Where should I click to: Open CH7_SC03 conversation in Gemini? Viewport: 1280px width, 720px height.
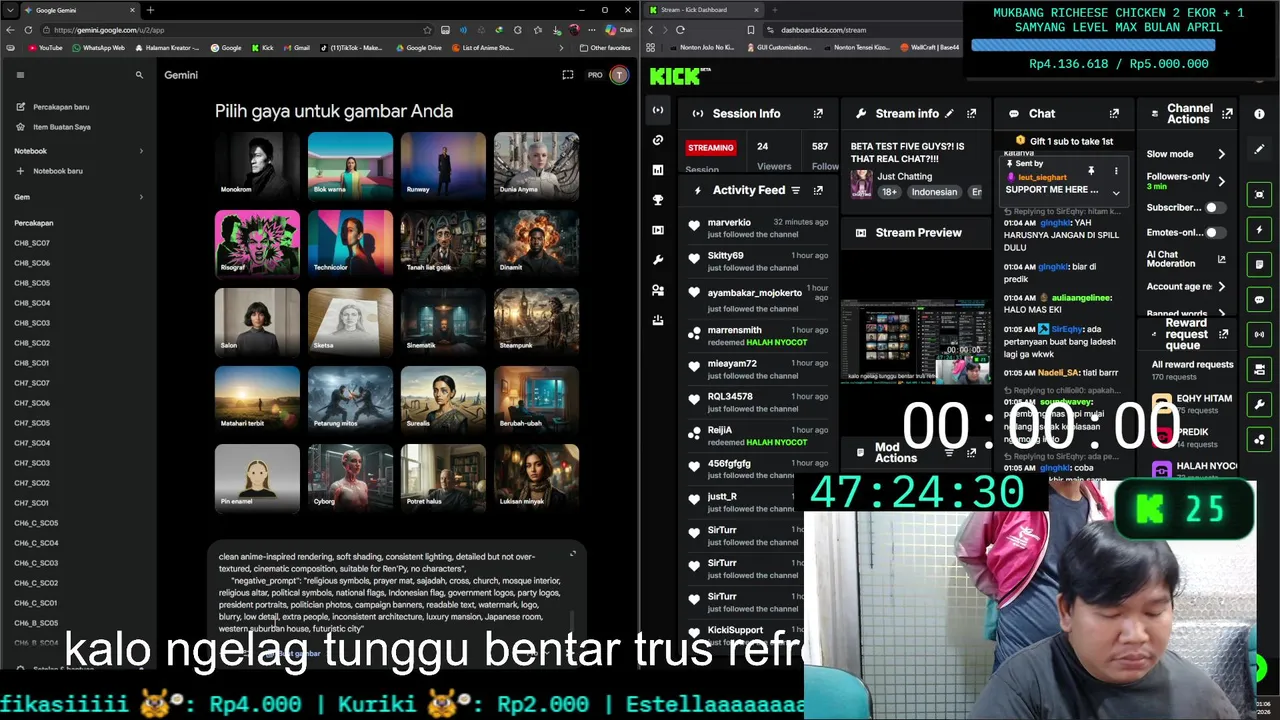point(32,463)
